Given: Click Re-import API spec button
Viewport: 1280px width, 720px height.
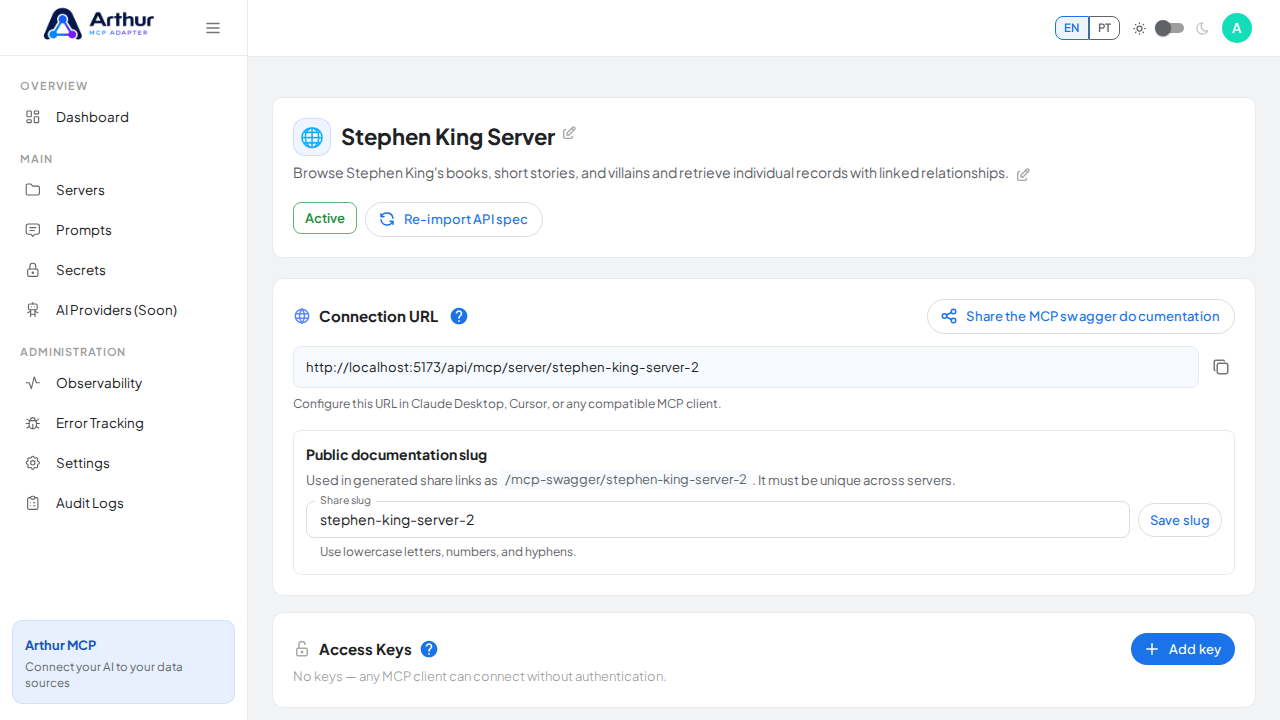Looking at the screenshot, I should point(454,219).
